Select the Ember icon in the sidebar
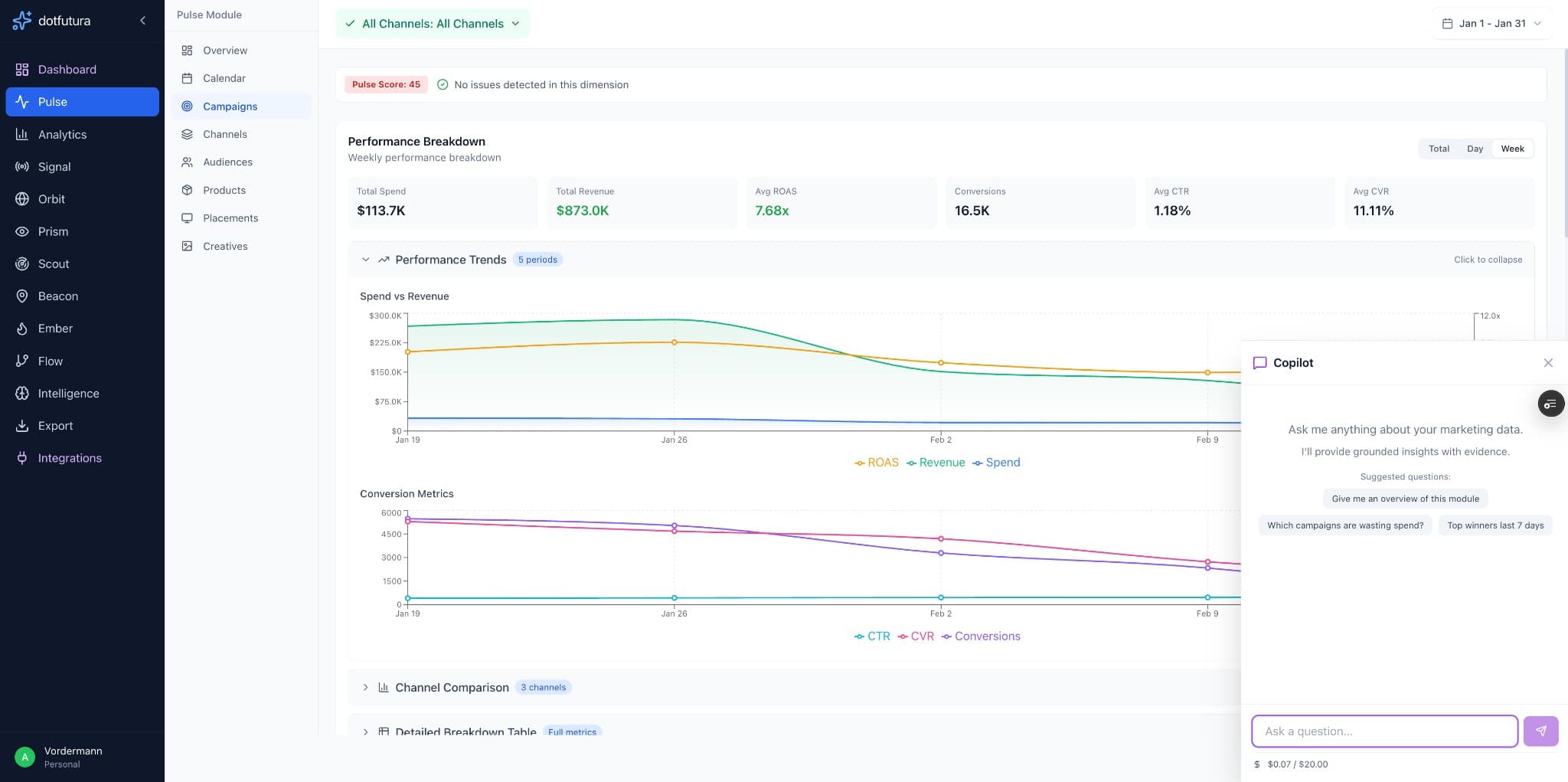The height and width of the screenshot is (782, 1568). coord(21,328)
